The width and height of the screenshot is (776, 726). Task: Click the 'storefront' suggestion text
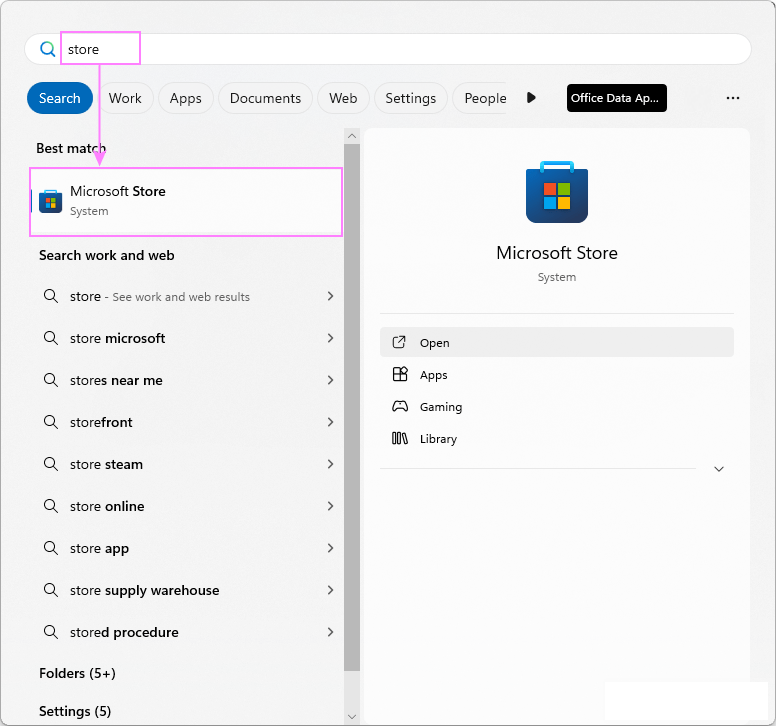(101, 422)
